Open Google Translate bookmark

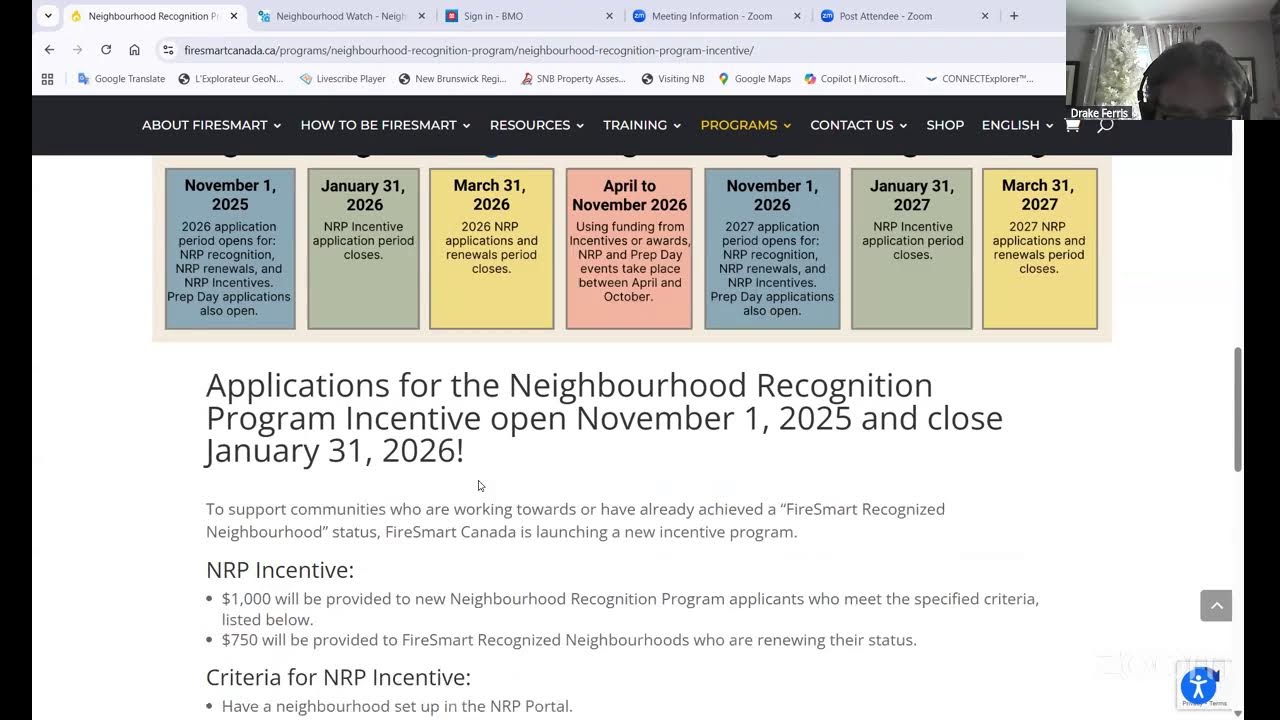121,78
